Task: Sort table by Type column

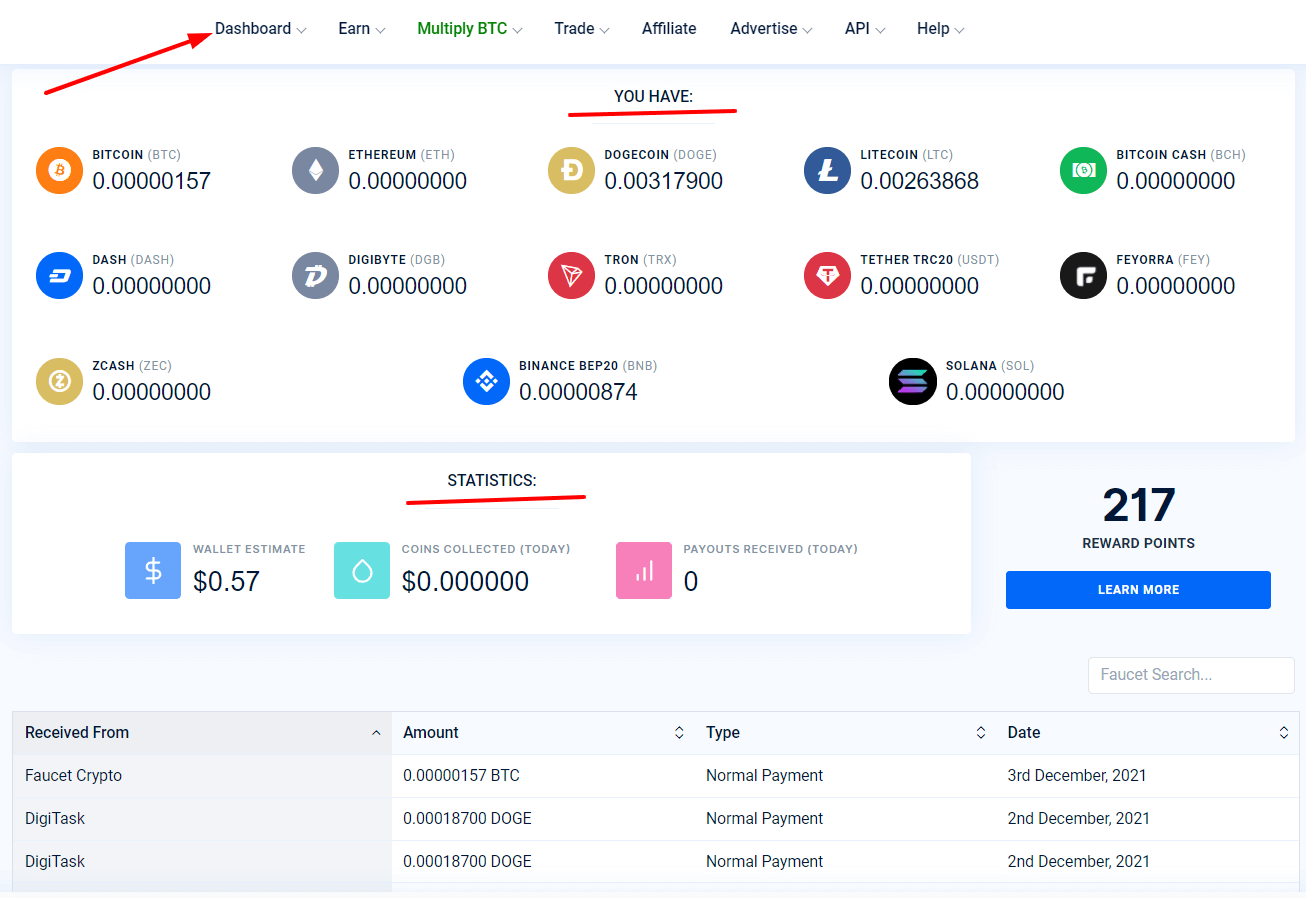Action: tap(845, 733)
